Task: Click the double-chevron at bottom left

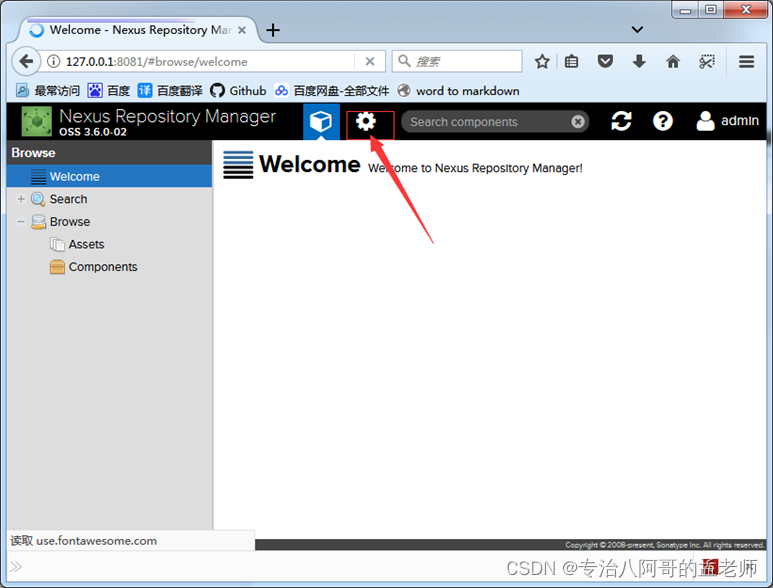Action: 16,566
